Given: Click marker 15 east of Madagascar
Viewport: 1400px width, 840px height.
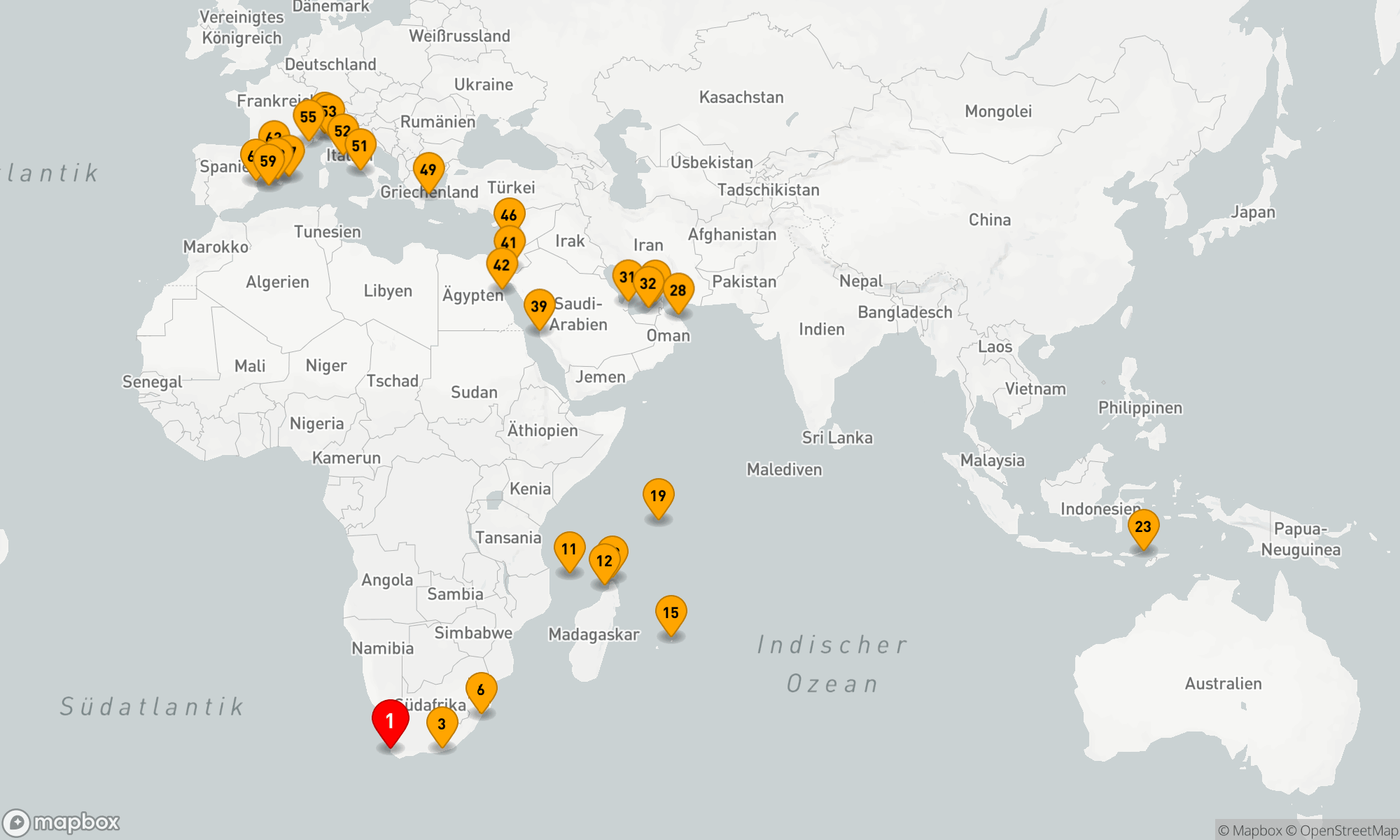Looking at the screenshot, I should coord(671,612).
